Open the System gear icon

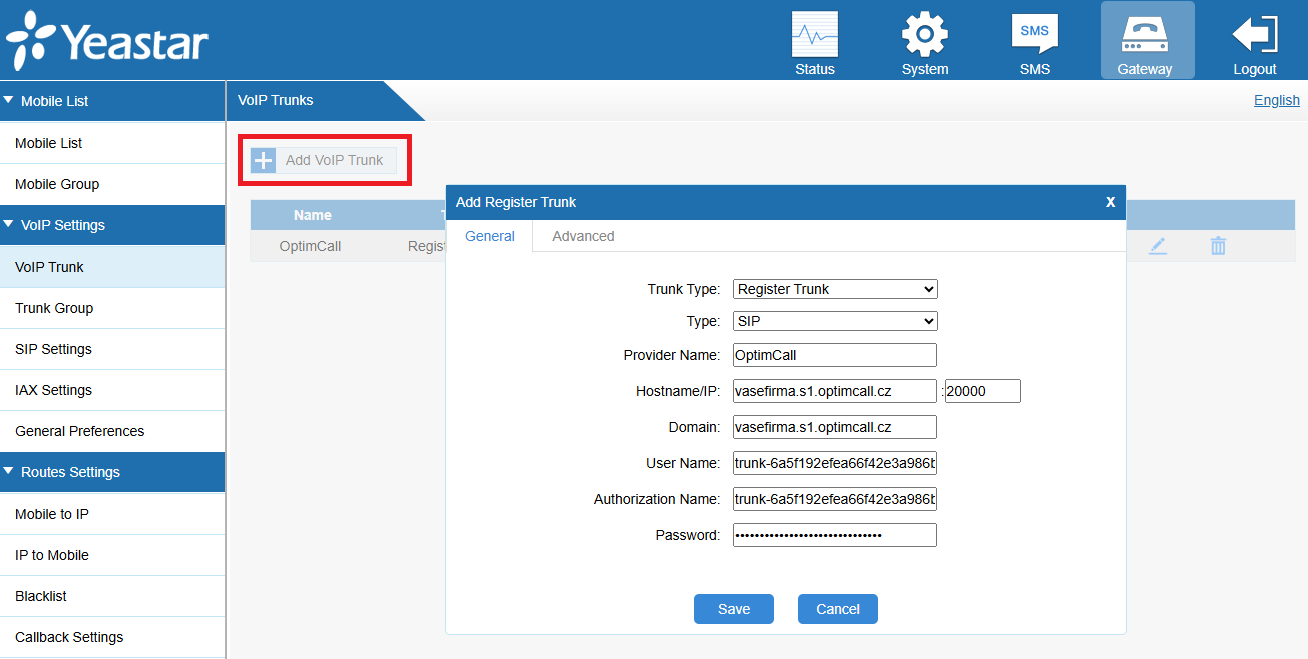[x=925, y=35]
